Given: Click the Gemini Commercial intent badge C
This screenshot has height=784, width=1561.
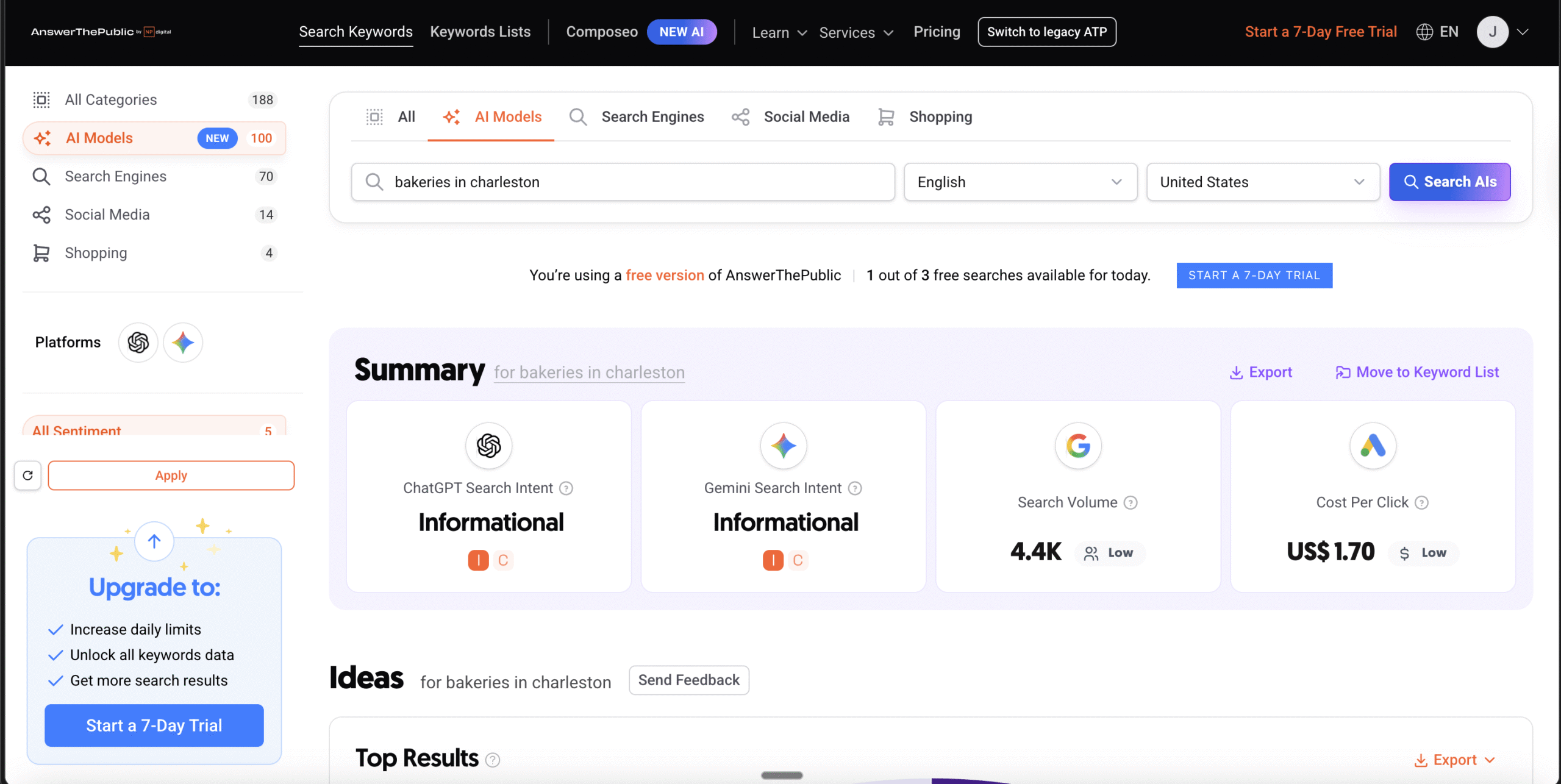Looking at the screenshot, I should pos(798,560).
